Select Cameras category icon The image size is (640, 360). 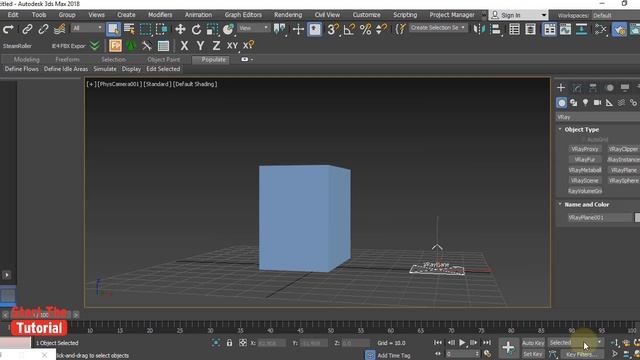(597, 103)
